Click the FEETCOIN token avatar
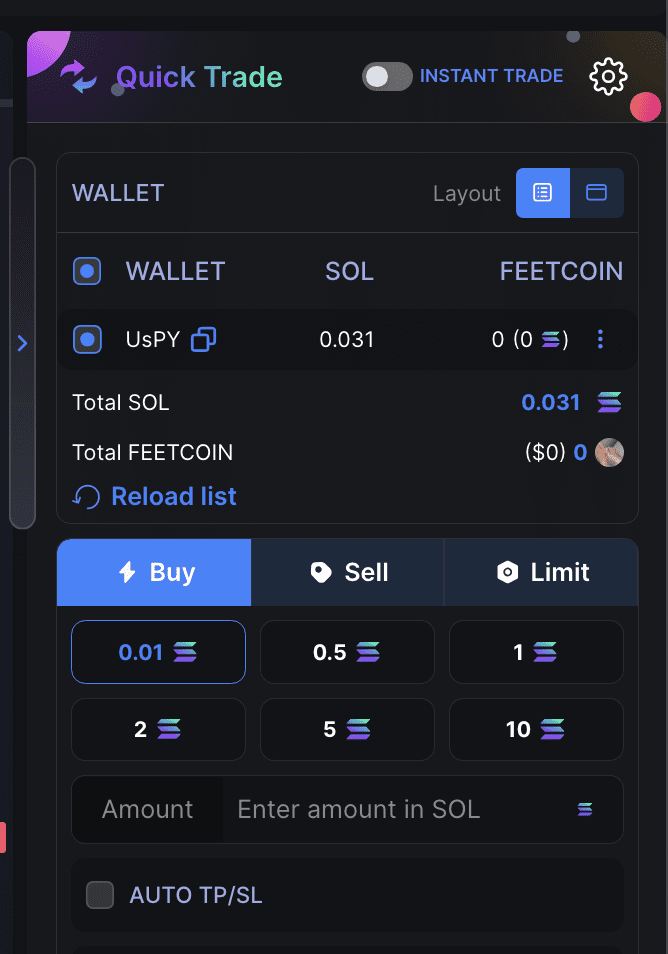Screen dimensions: 668x954 pos(609,453)
